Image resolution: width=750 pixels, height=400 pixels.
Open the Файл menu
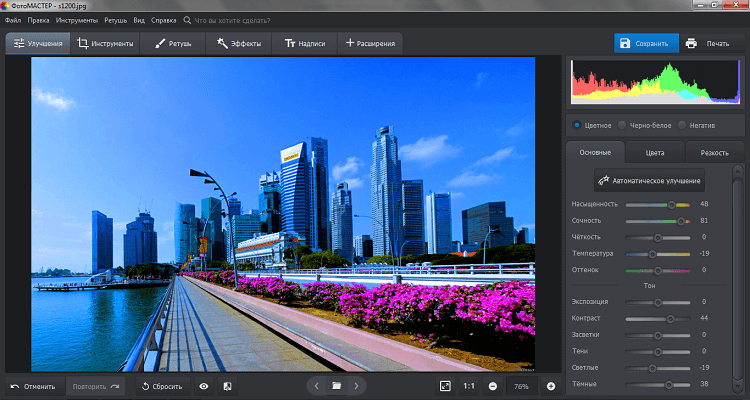[x=13, y=19]
